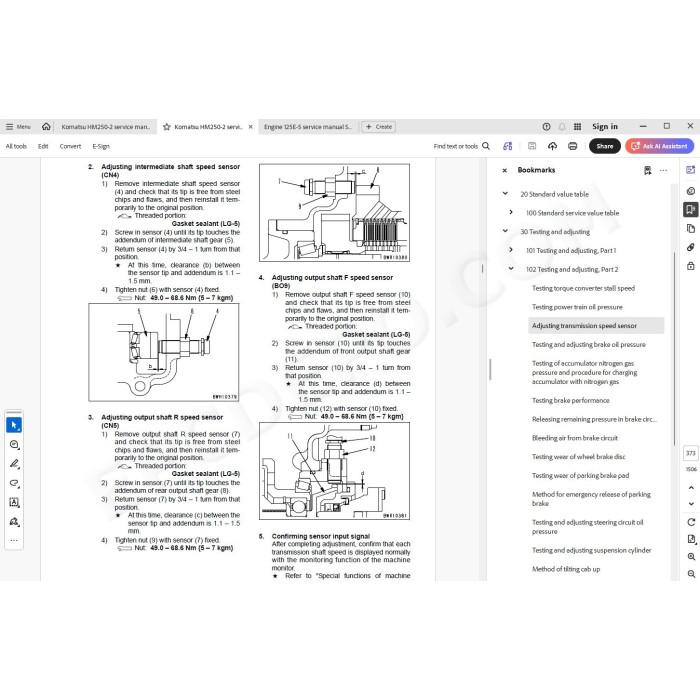This screenshot has width=700, height=700.
Task: Print the document via printer icon
Action: tap(573, 146)
